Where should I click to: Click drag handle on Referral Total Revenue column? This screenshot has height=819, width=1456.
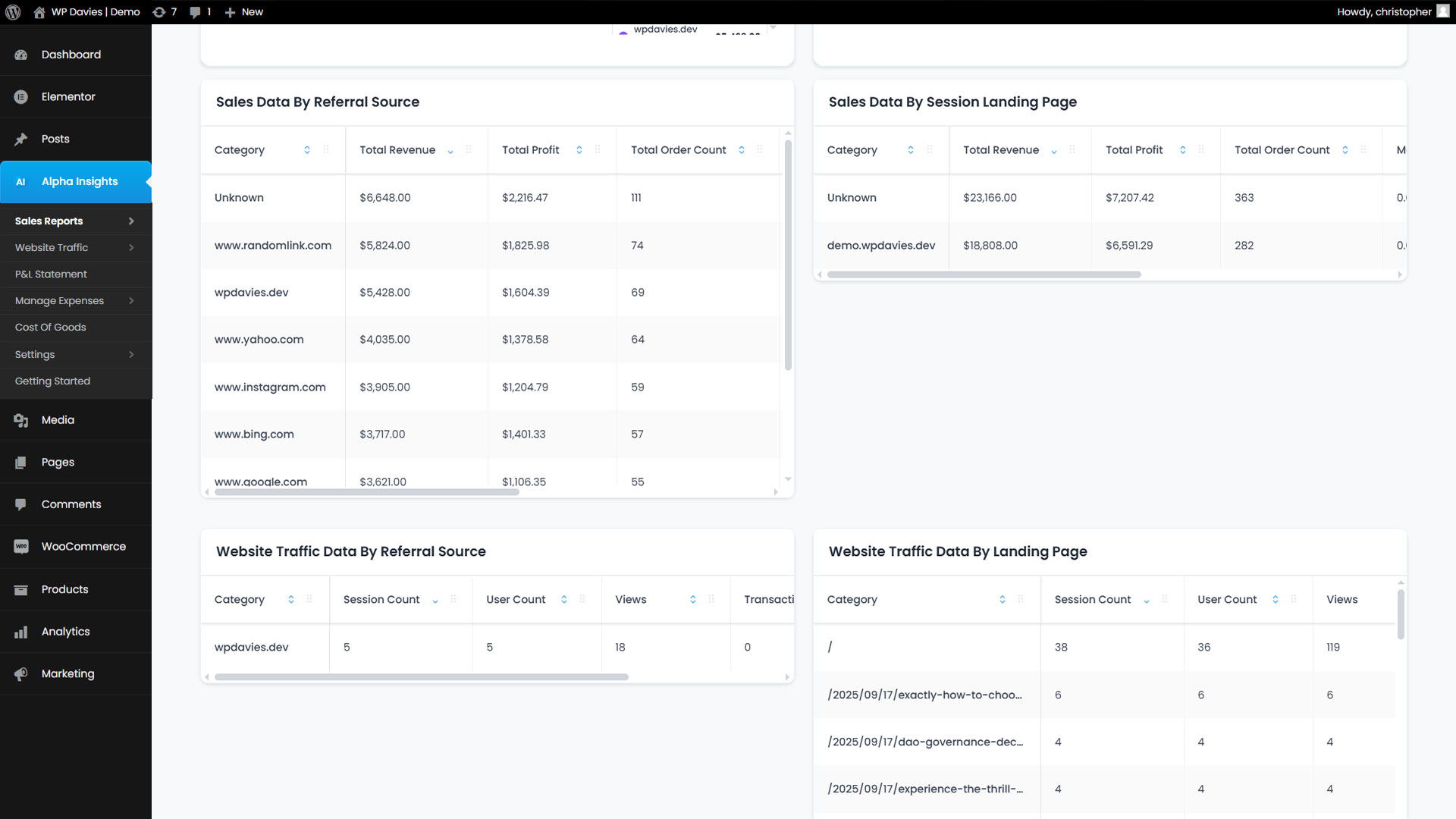coord(469,150)
